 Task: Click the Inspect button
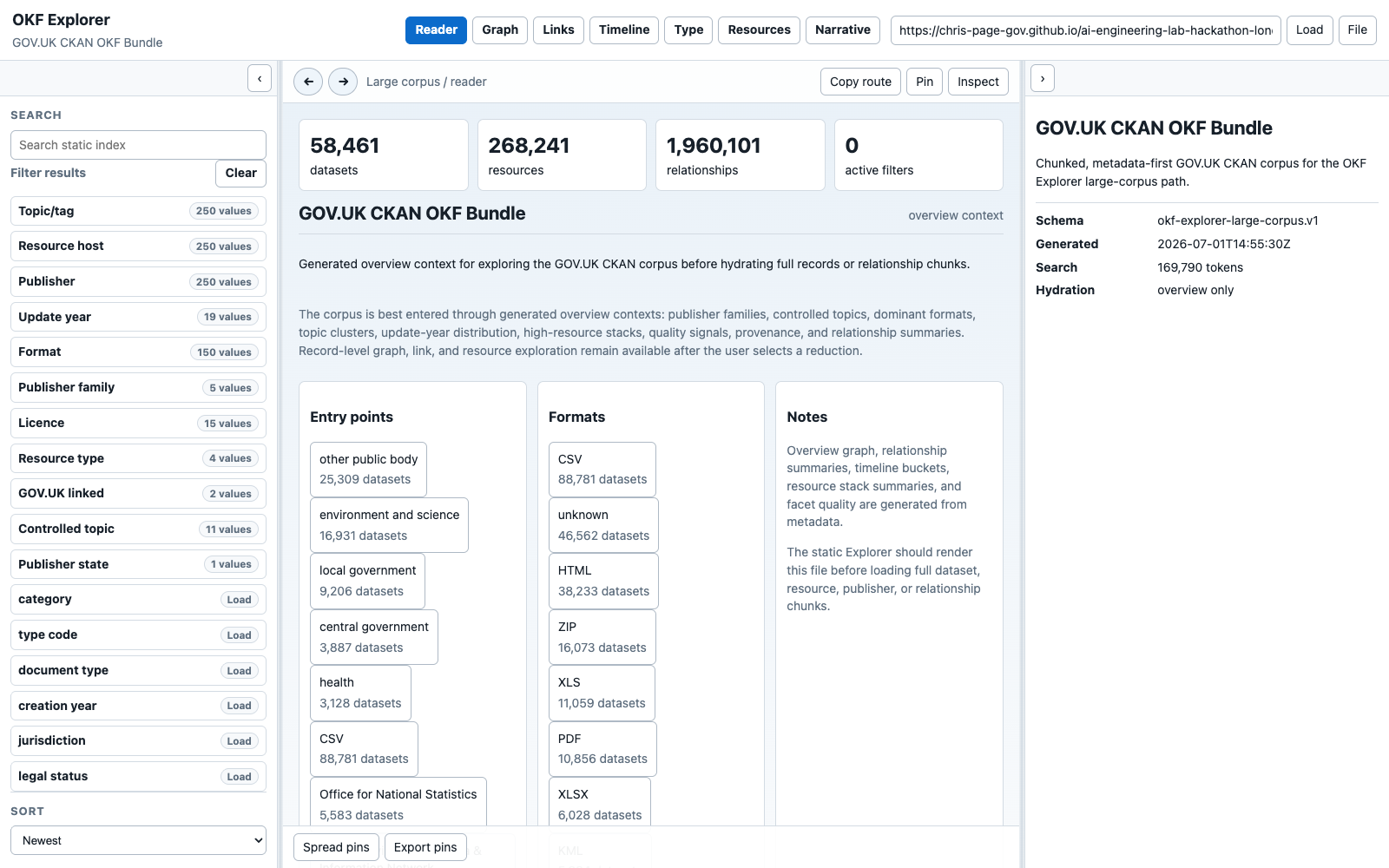[x=978, y=82]
